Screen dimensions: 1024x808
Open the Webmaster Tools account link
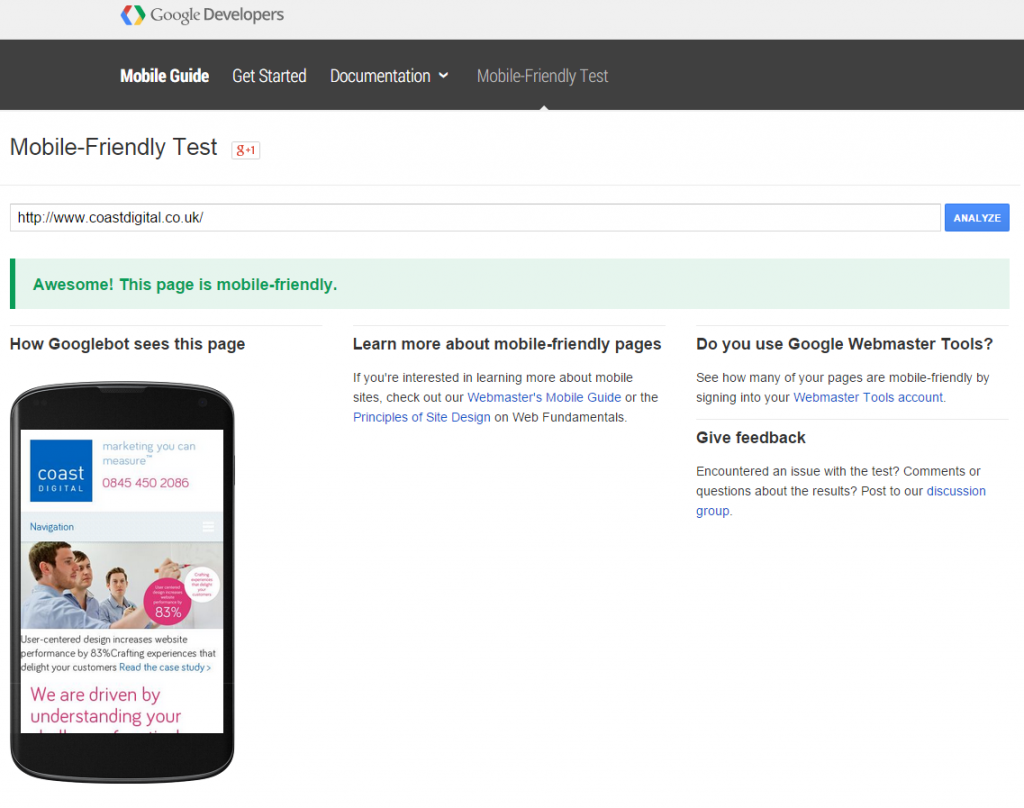868,397
